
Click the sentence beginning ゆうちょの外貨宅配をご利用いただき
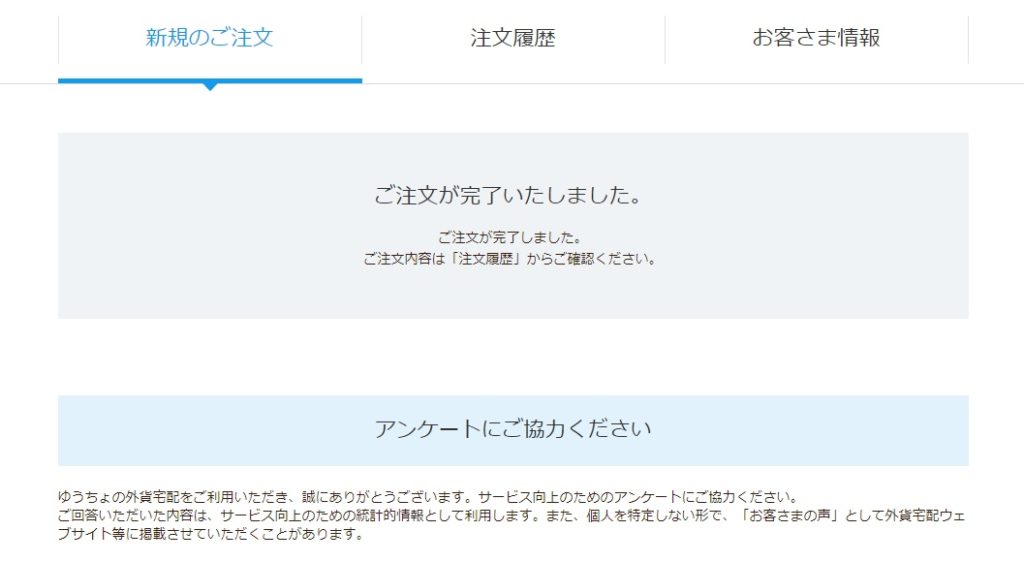[x=428, y=497]
